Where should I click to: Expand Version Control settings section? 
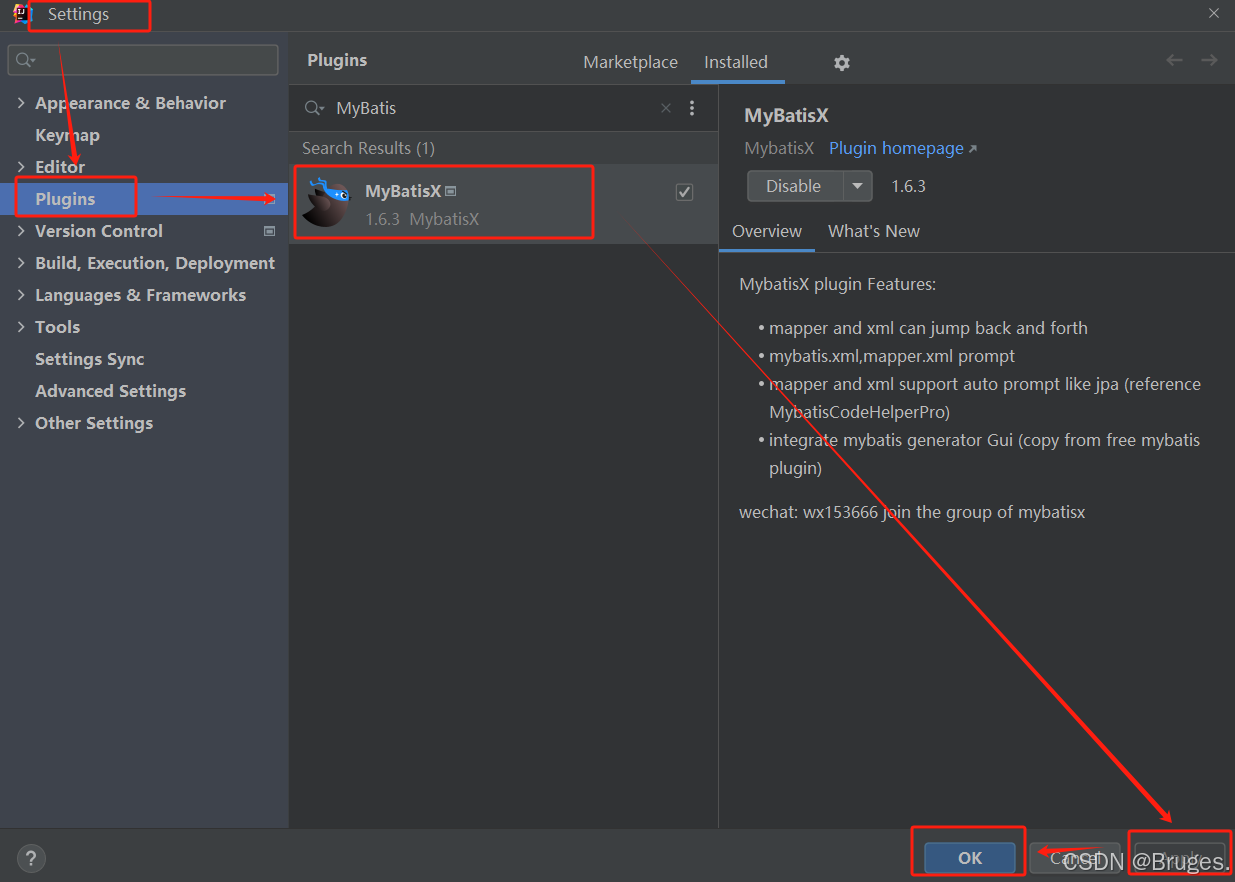coord(21,231)
